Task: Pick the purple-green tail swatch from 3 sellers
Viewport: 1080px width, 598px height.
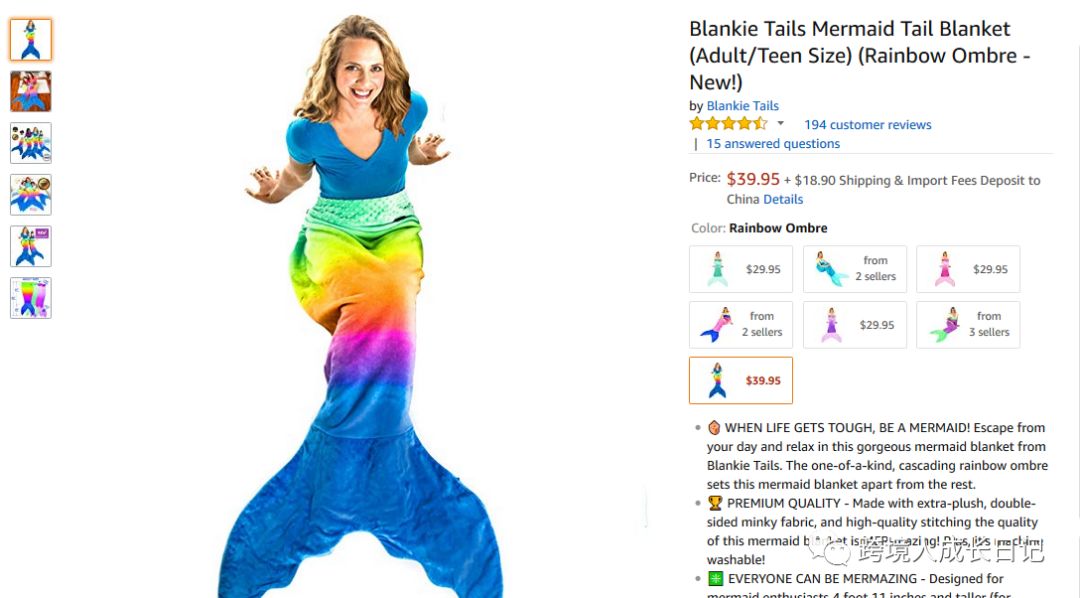Action: (968, 324)
